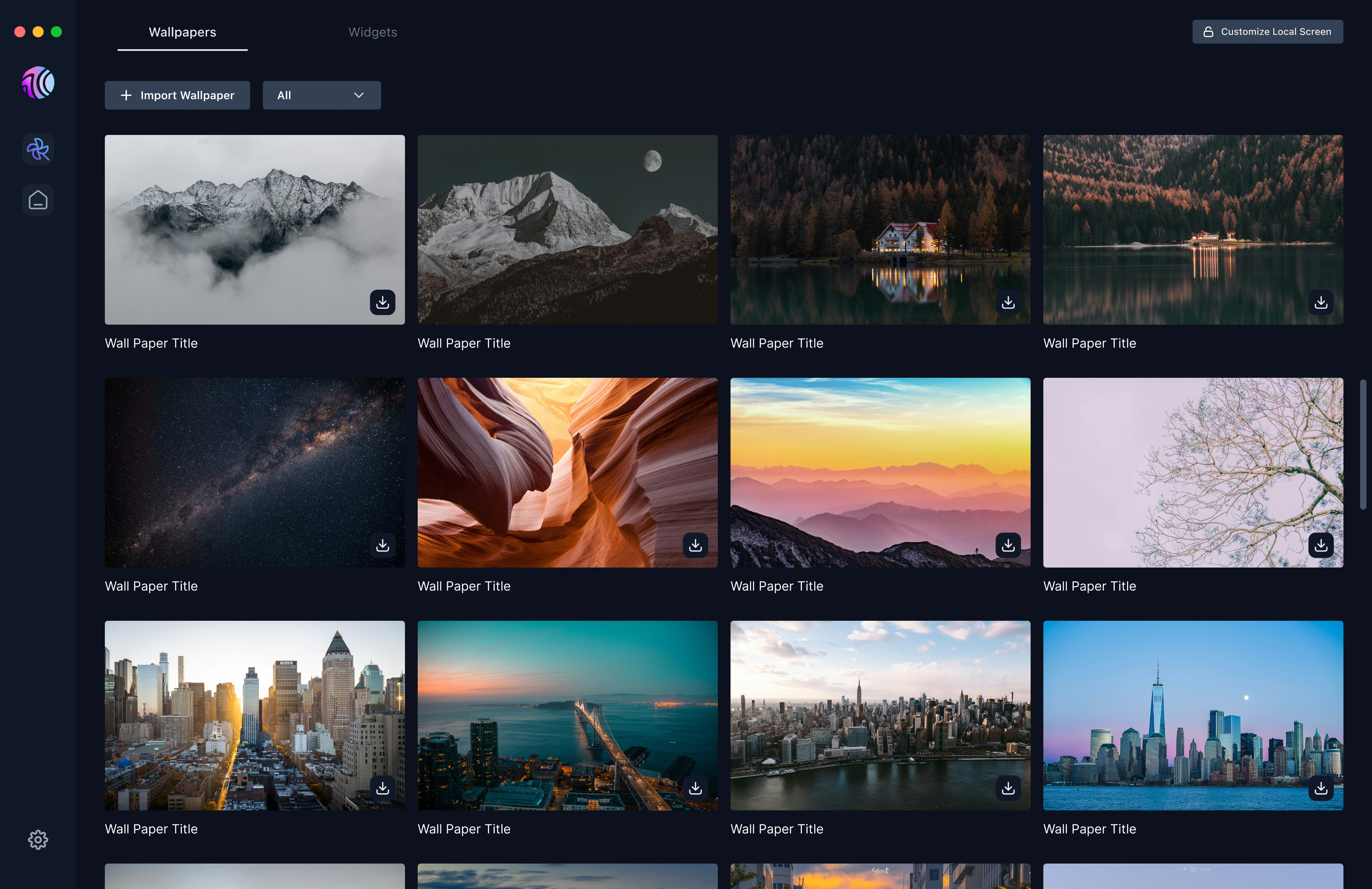Viewport: 1372px width, 889px height.
Task: Open the pinwheel sidebar section
Action: [38, 150]
